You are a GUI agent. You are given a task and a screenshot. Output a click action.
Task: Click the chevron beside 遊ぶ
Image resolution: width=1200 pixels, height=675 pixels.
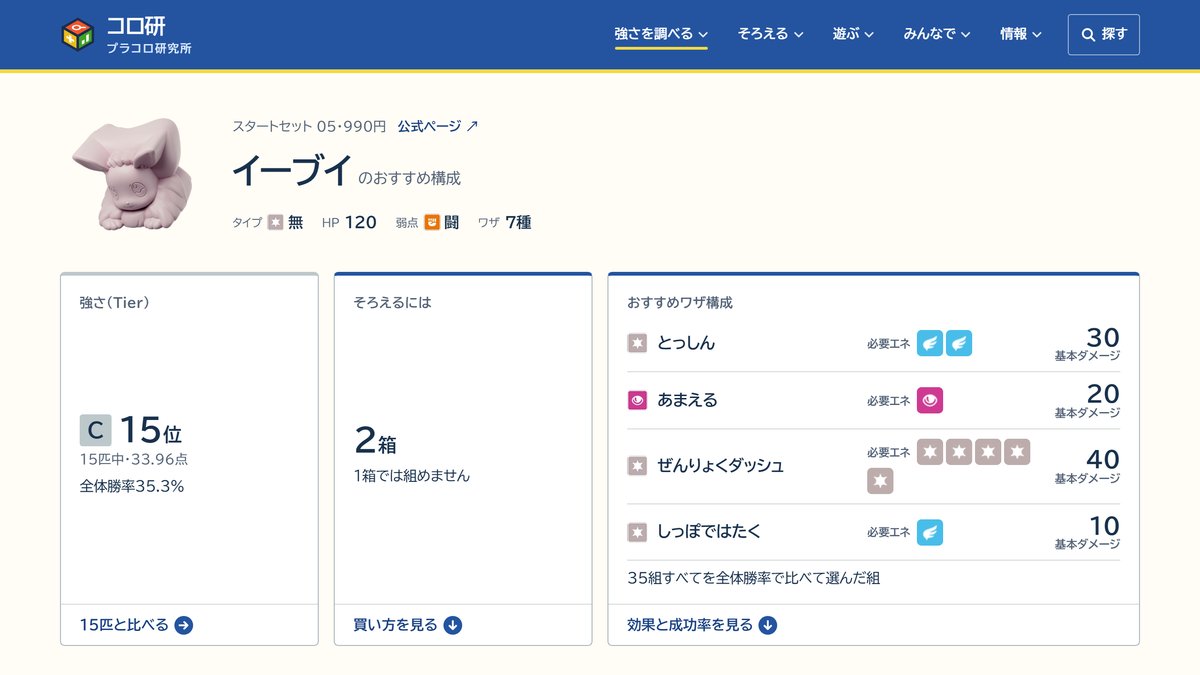click(869, 35)
